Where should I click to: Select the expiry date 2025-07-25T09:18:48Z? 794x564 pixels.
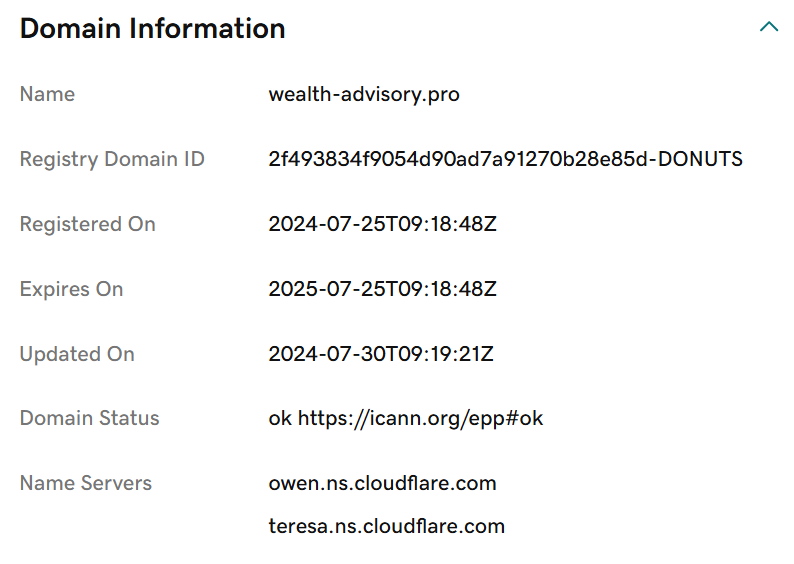pyautogui.click(x=382, y=289)
